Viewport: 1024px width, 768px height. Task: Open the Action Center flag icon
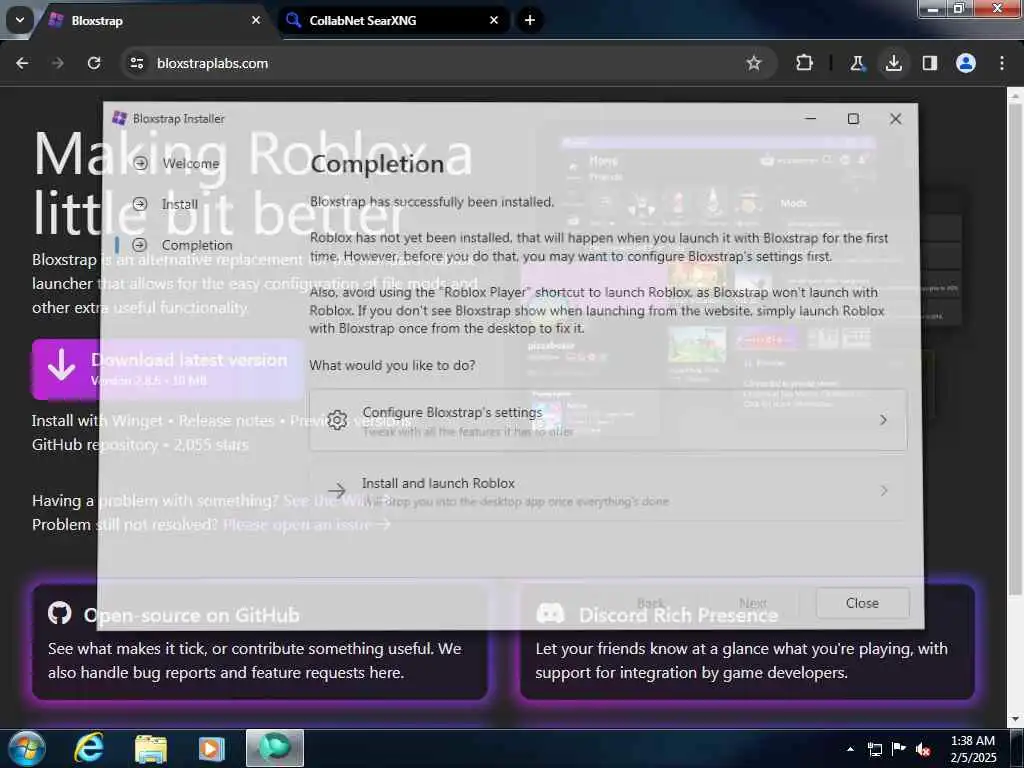(x=899, y=749)
